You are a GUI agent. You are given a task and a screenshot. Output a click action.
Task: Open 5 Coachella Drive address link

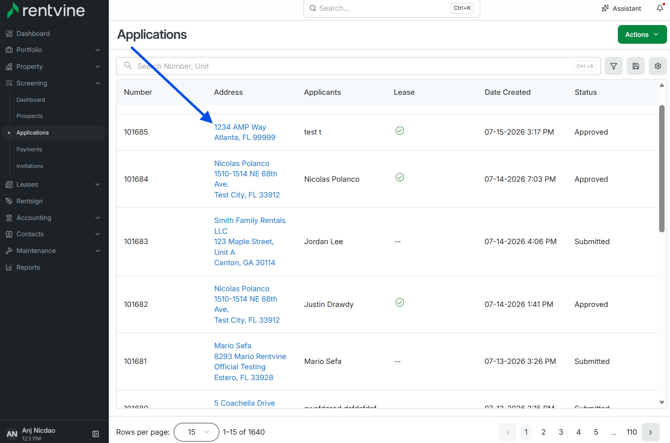(x=244, y=403)
